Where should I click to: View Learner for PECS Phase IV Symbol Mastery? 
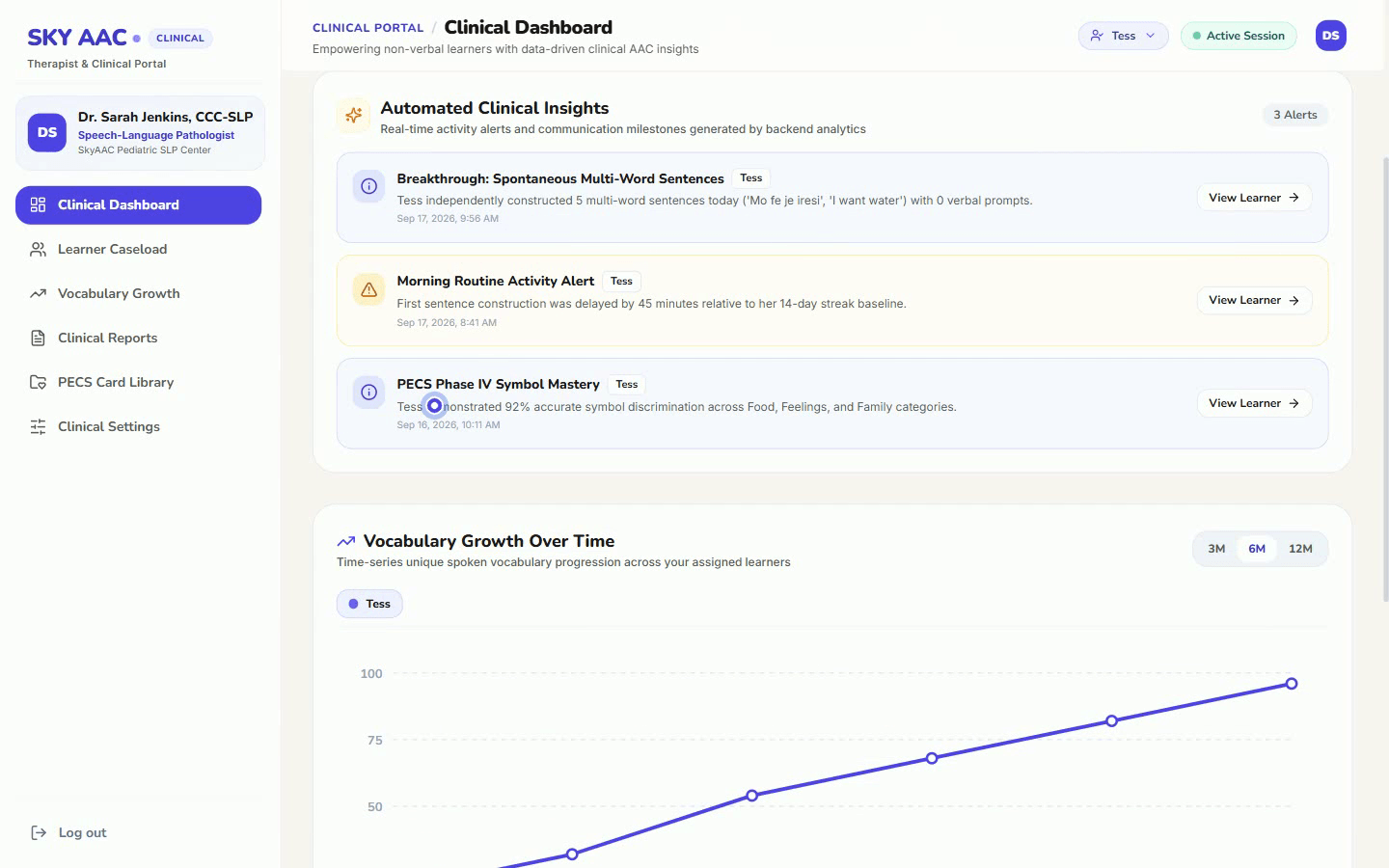[1254, 403]
